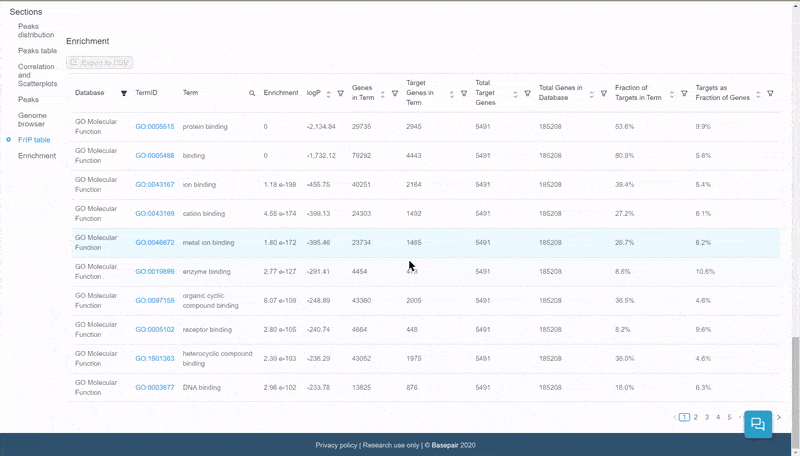Open filter for Total Target Genes
Screen dimensions: 800x456
click(527, 93)
